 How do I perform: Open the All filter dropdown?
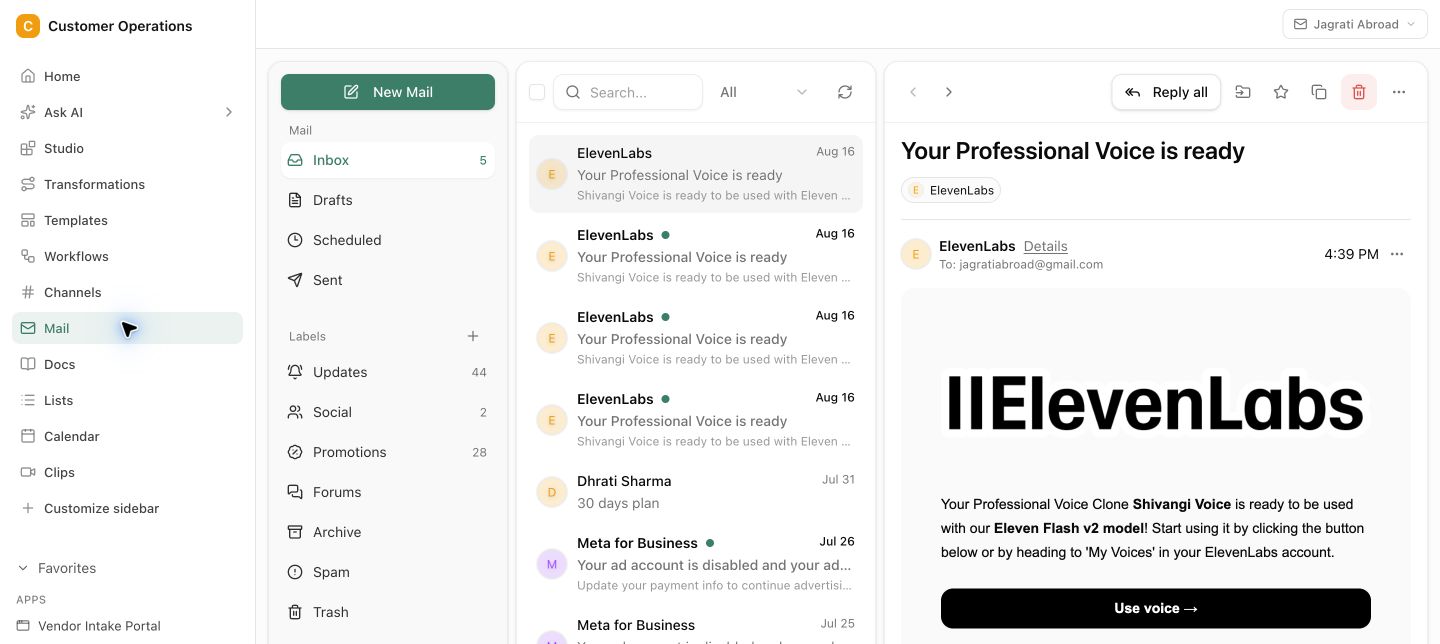(x=763, y=92)
